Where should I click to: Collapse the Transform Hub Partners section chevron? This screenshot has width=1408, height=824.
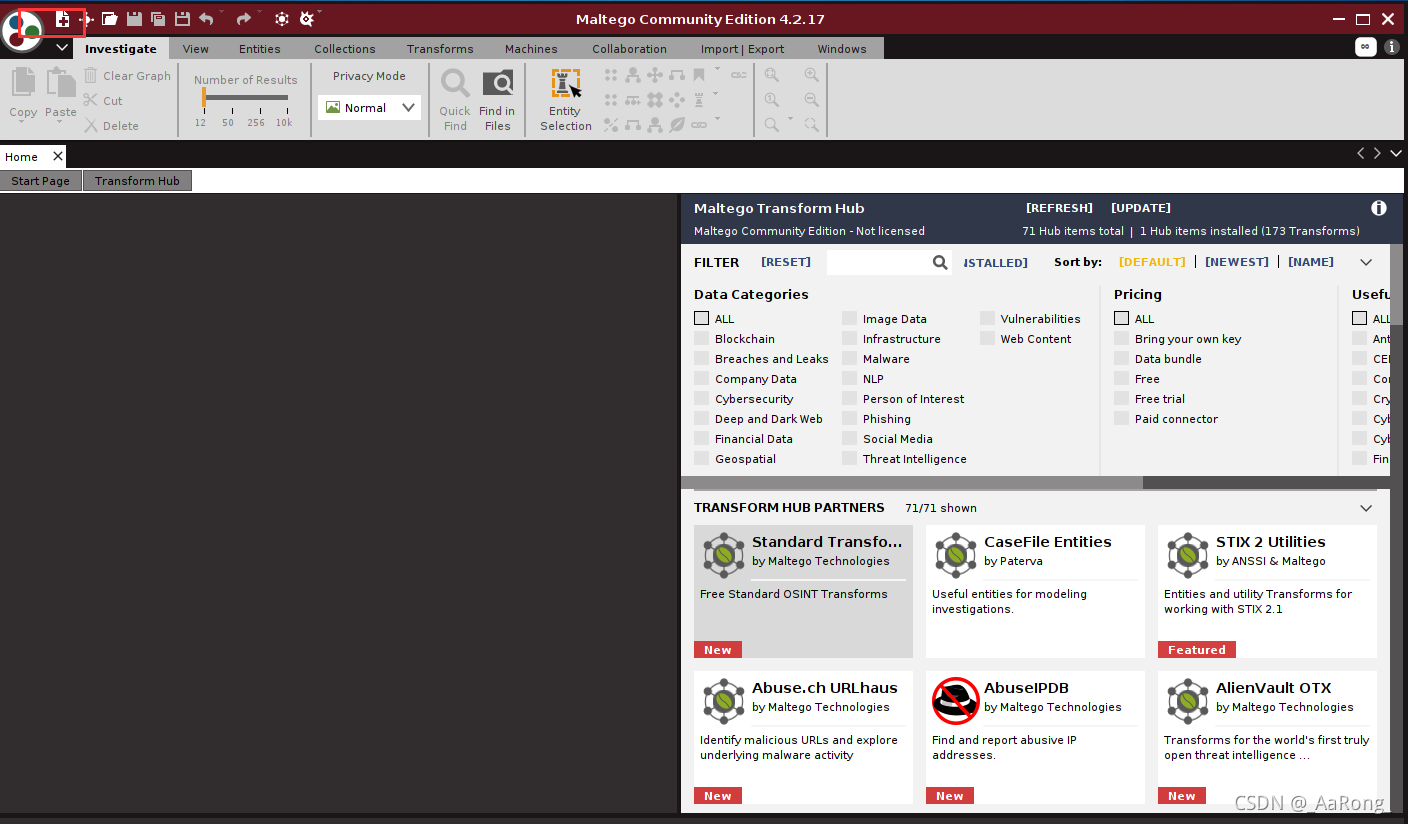1366,508
